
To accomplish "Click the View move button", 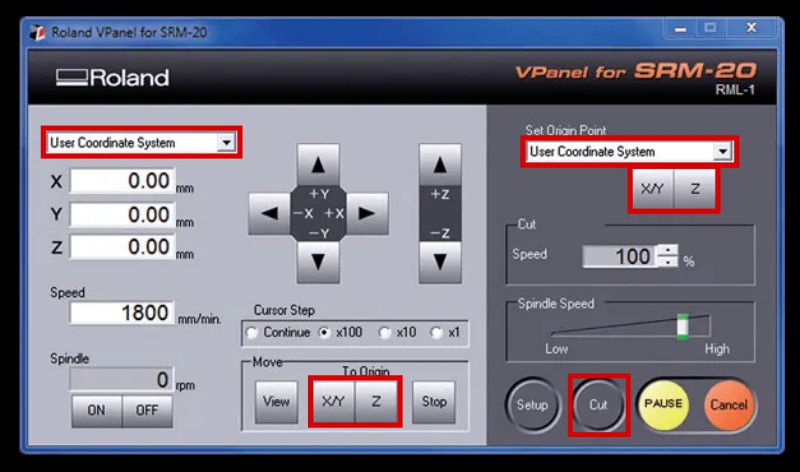I will coord(276,402).
